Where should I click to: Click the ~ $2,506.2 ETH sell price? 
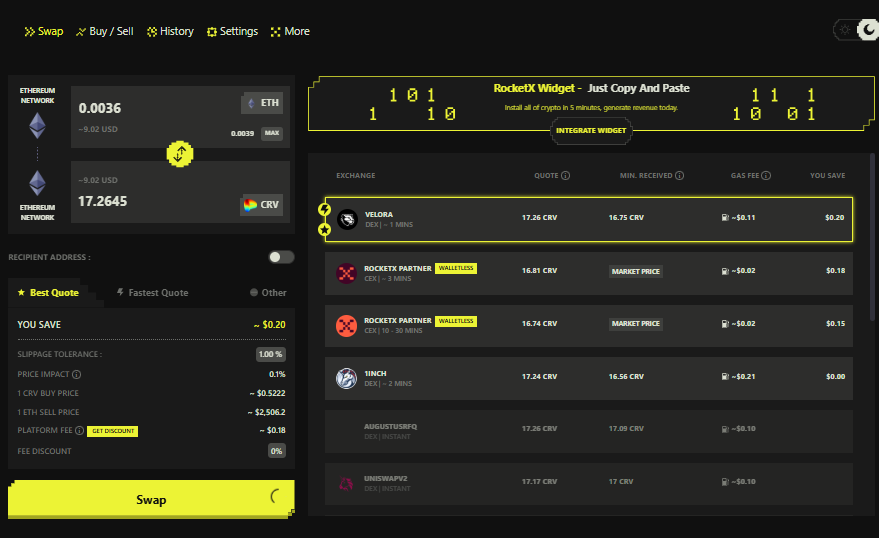coord(266,412)
